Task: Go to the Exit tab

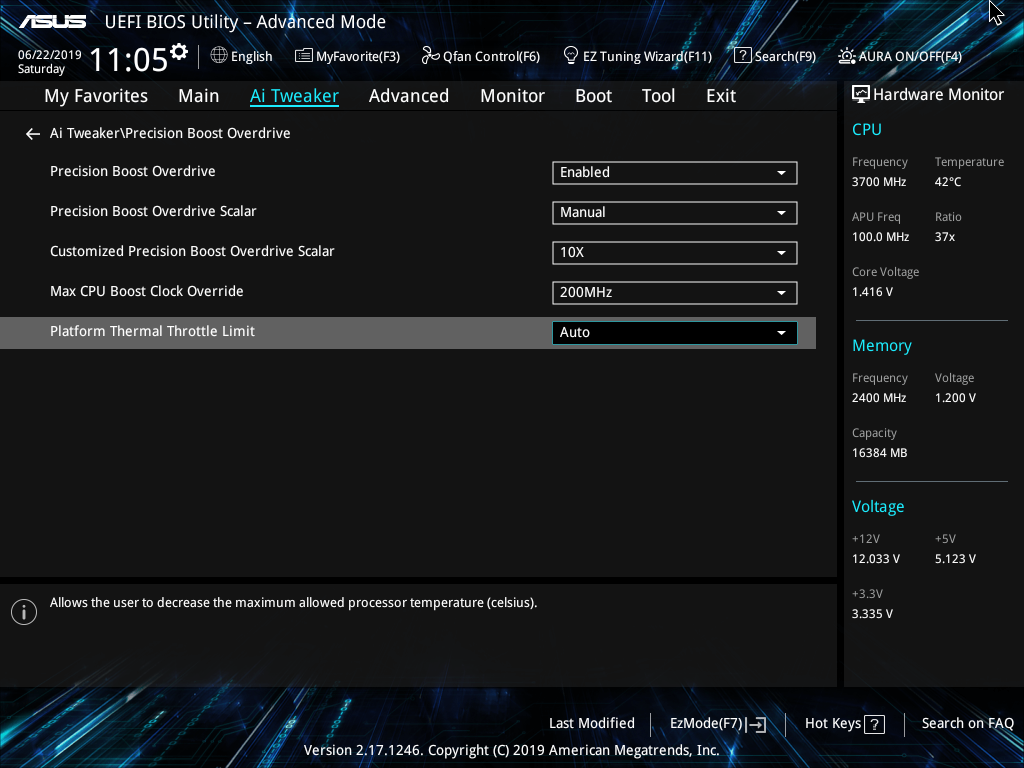Action: click(721, 96)
